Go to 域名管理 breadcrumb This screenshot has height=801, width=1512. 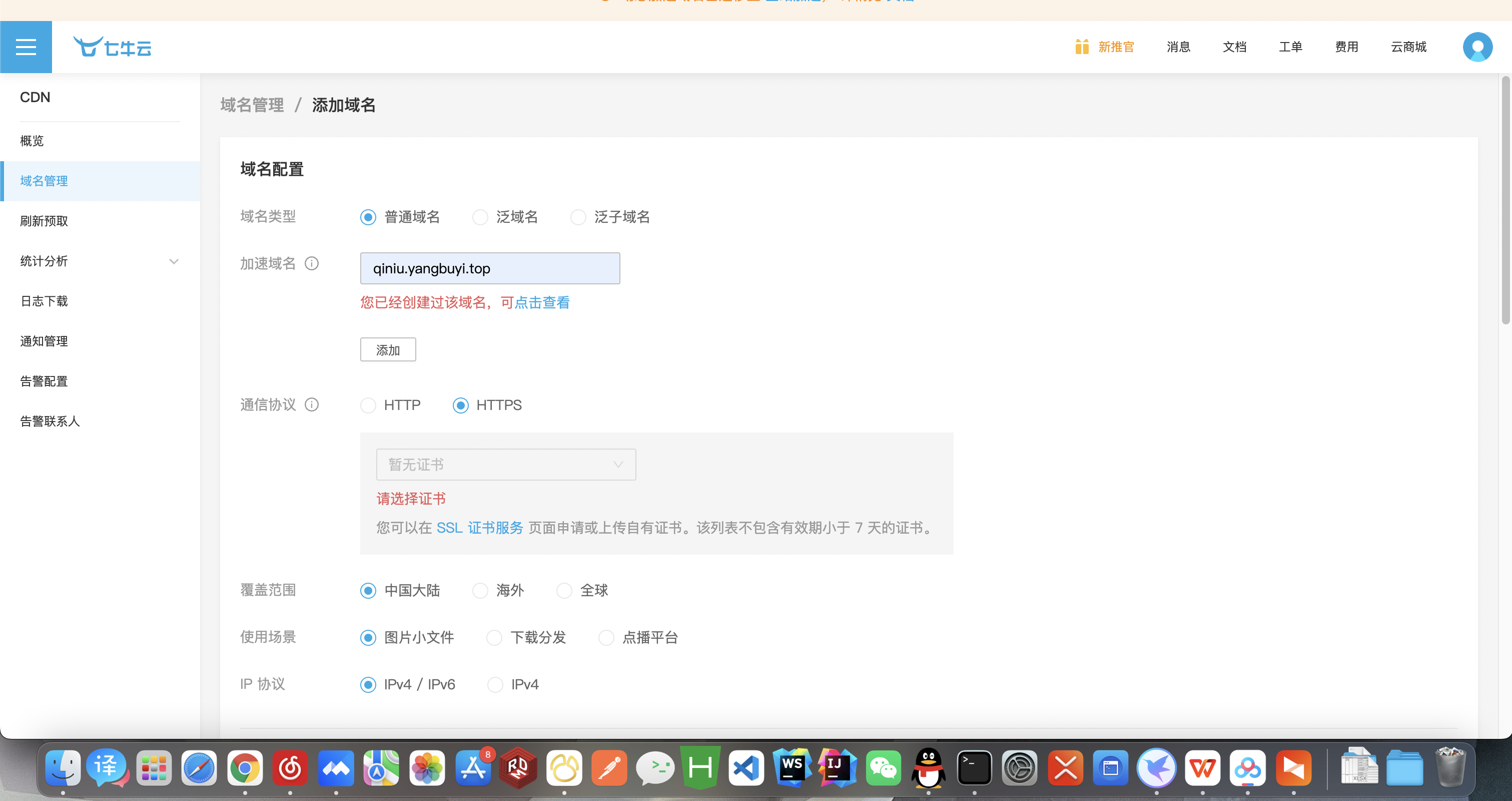(x=252, y=105)
